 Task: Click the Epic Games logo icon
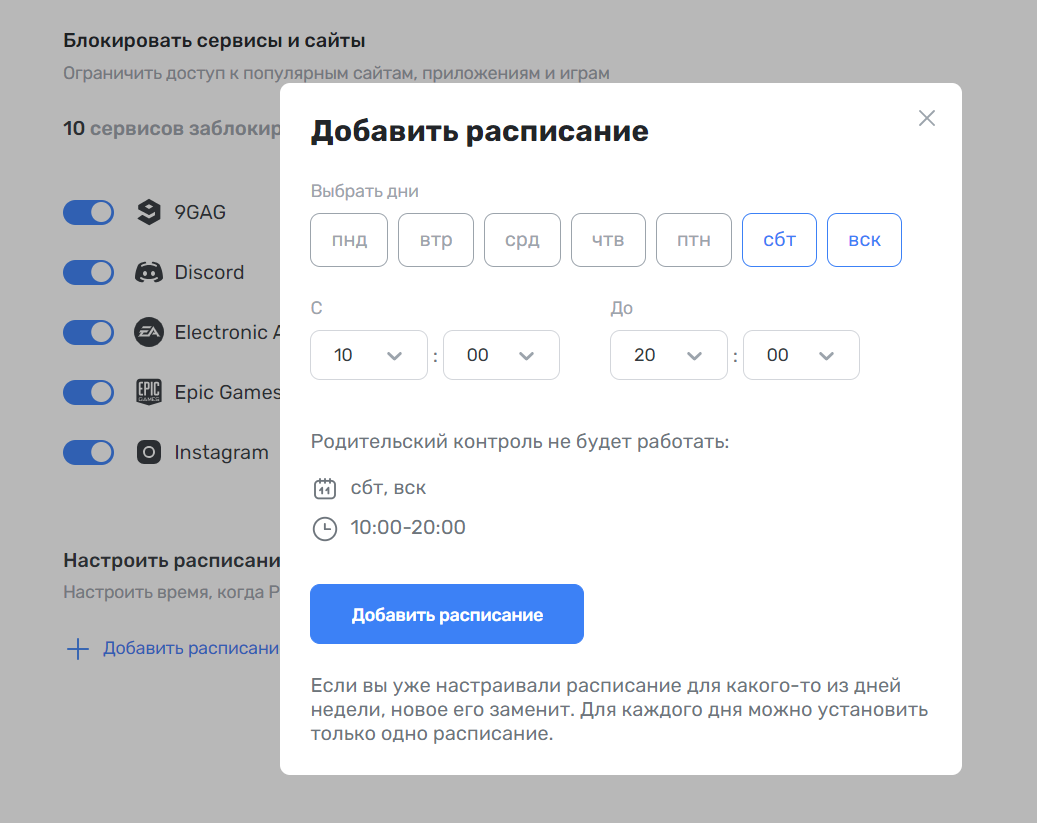(149, 392)
